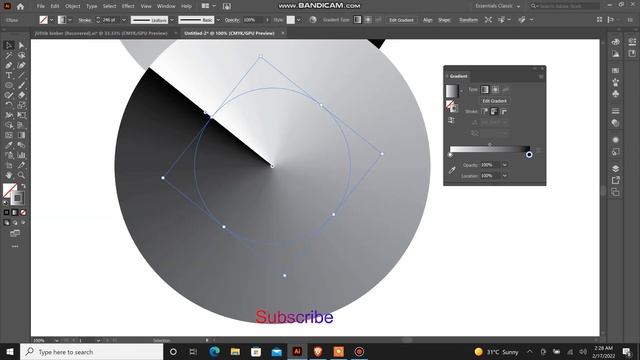This screenshot has width=640, height=360.
Task: Open Recolor Artwork icon in control bar
Action: click(x=313, y=20)
